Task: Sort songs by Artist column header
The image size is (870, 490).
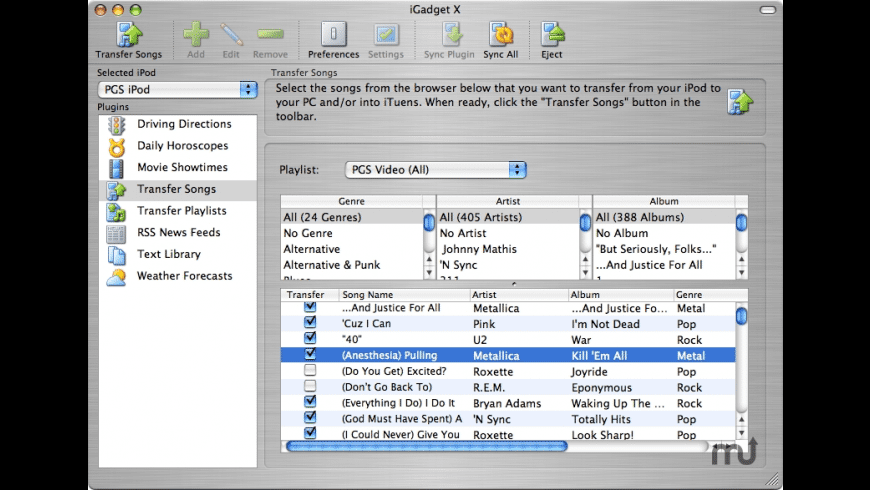Action: click(519, 295)
